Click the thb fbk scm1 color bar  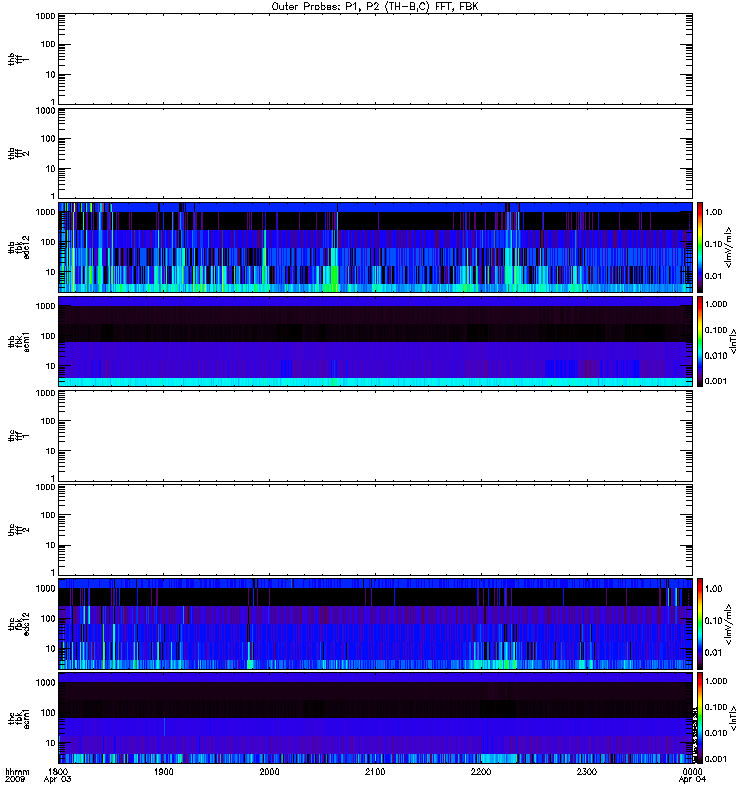pyautogui.click(x=700, y=342)
